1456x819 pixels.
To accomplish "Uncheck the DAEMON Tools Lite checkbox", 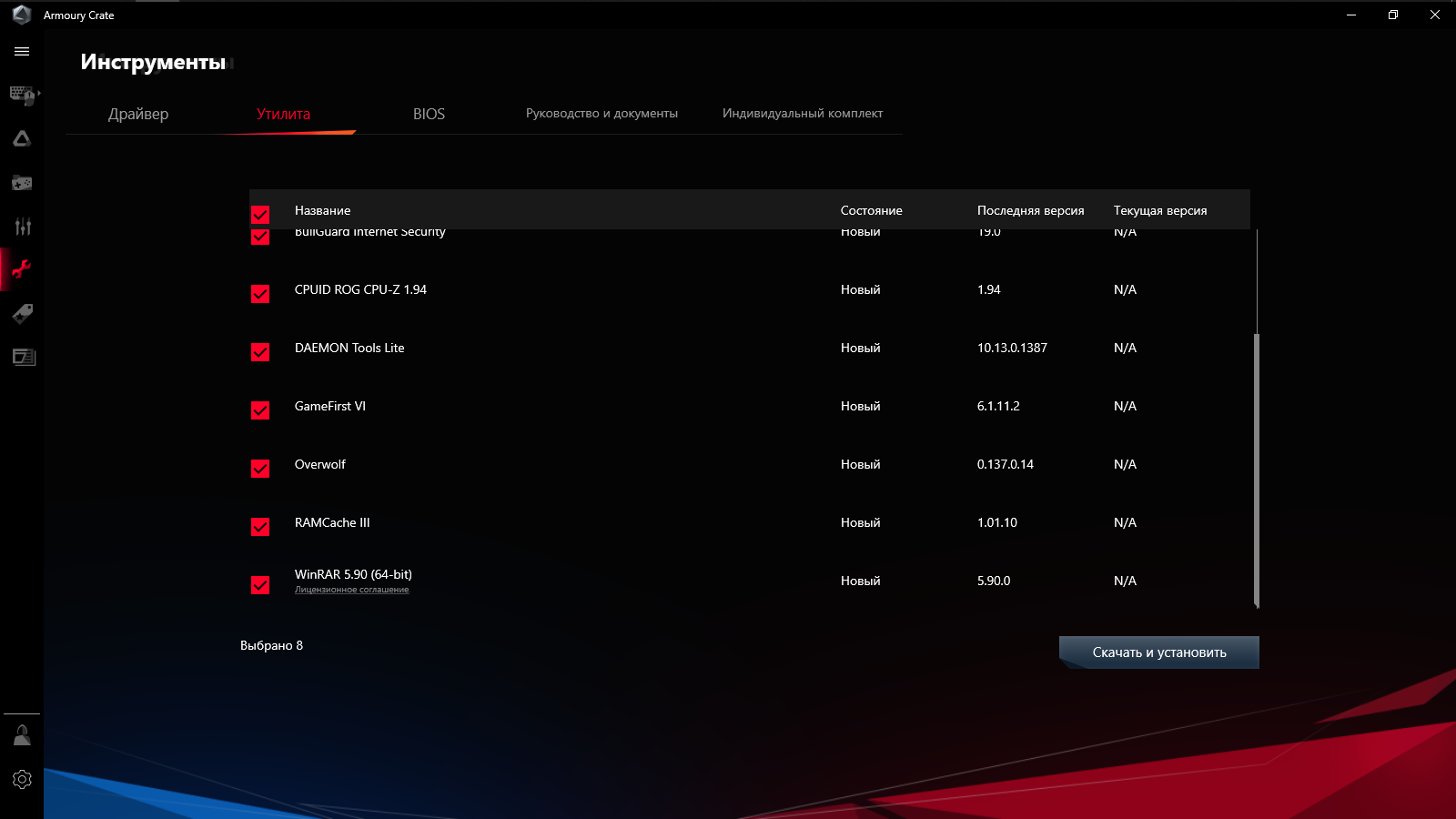I will pyautogui.click(x=260, y=352).
